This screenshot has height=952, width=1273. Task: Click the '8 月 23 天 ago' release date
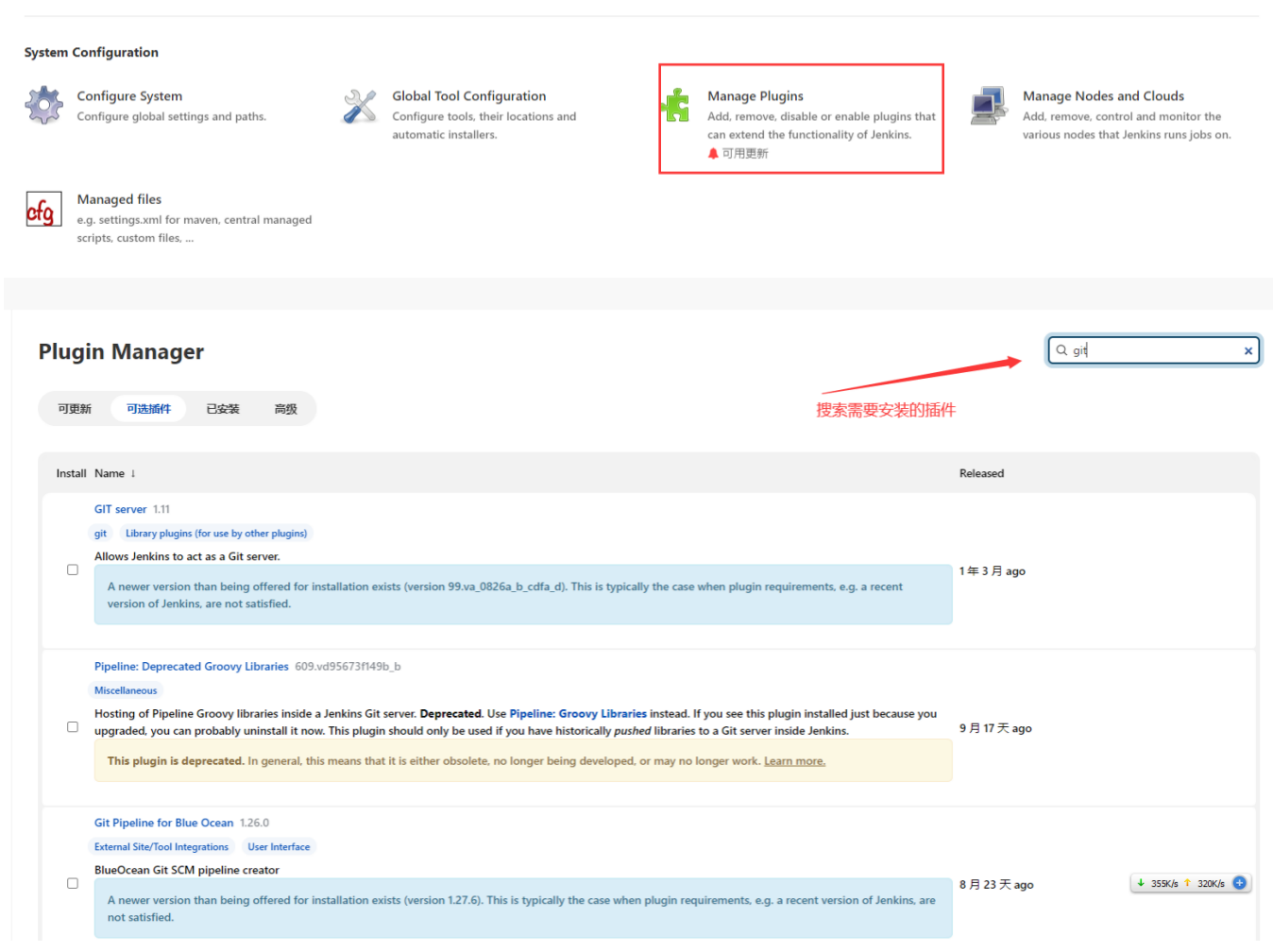point(996,885)
